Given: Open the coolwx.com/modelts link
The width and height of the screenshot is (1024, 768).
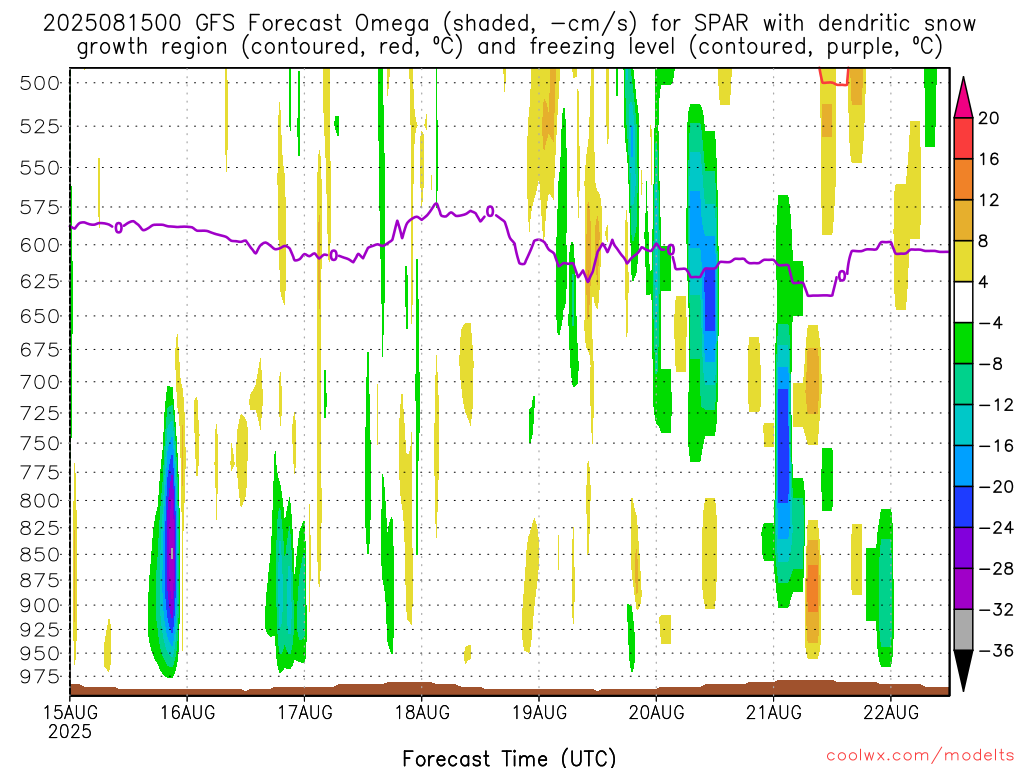Looking at the screenshot, I should coord(920,755).
